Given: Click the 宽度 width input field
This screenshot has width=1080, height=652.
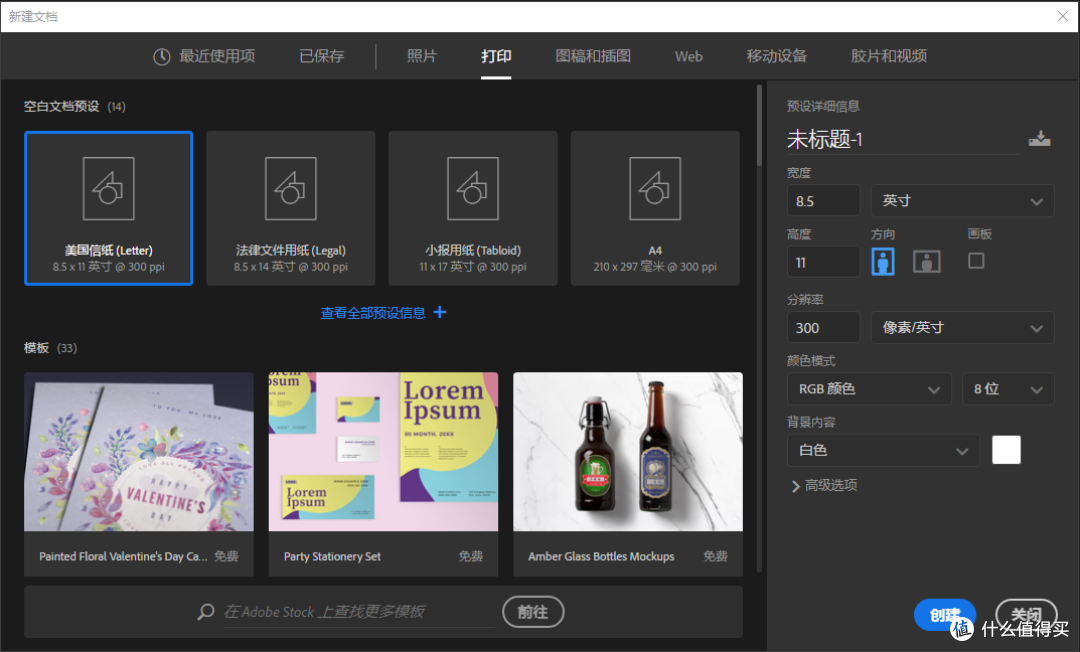Looking at the screenshot, I should pos(823,200).
